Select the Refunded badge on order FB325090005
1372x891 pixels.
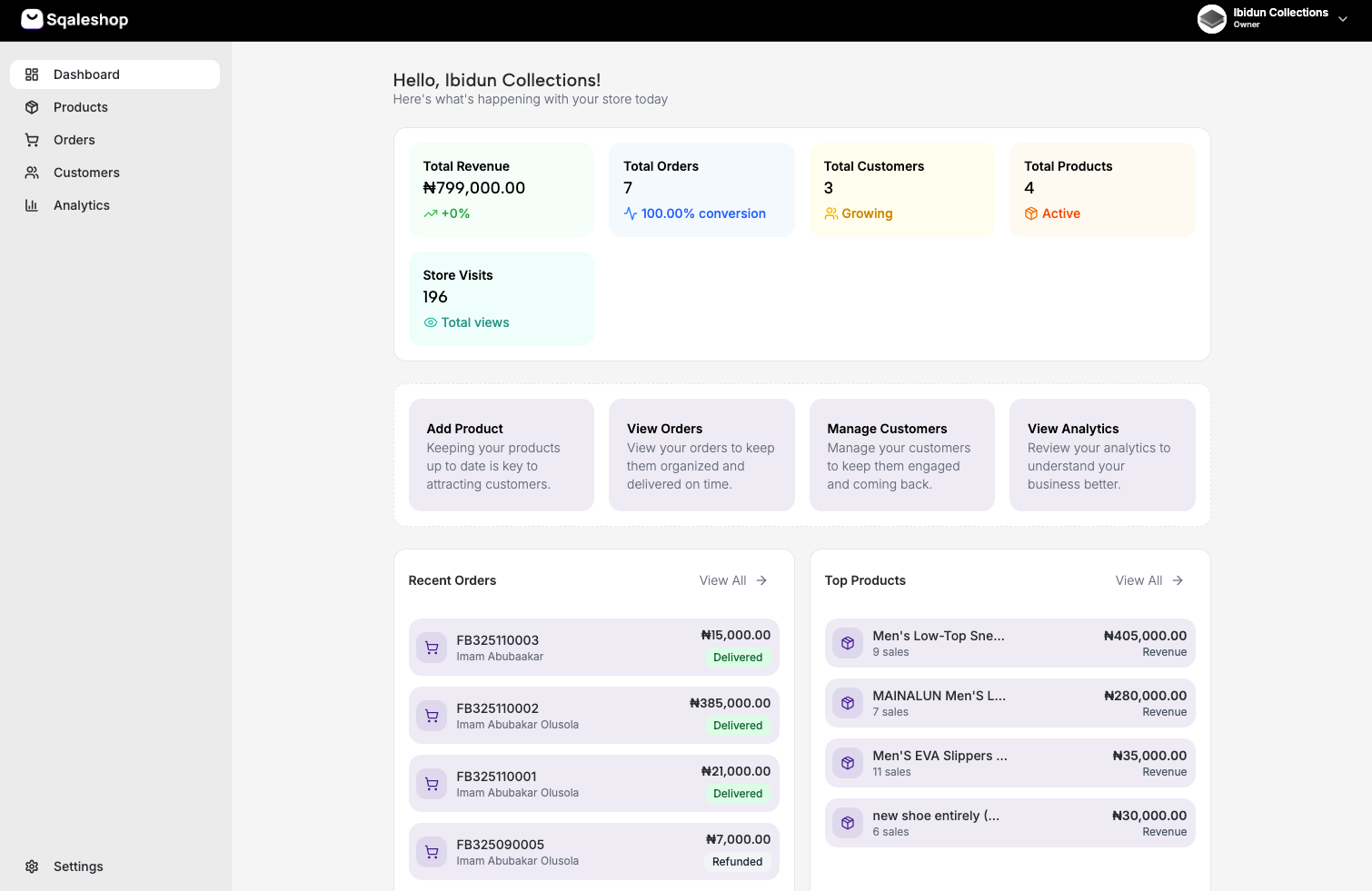click(x=738, y=861)
